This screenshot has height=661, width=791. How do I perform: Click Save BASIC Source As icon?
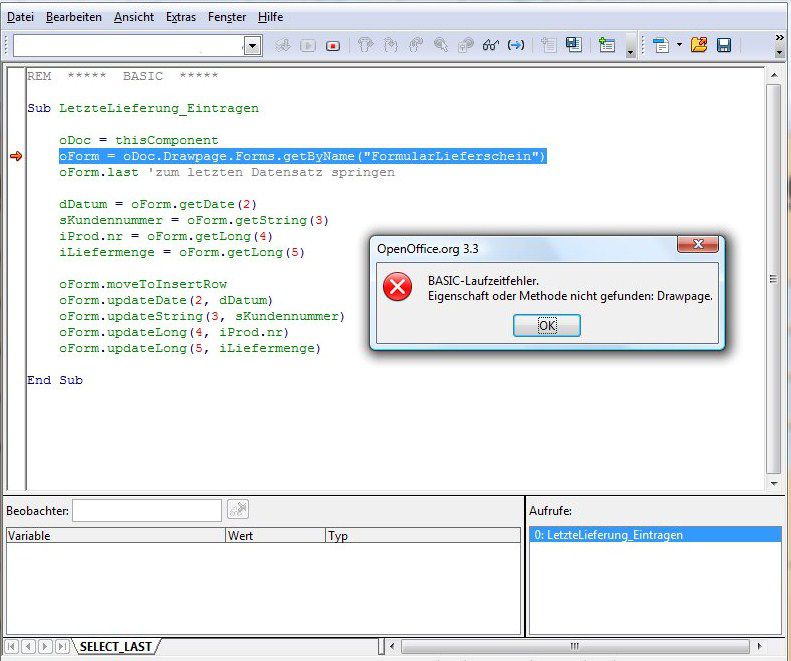[x=574, y=45]
